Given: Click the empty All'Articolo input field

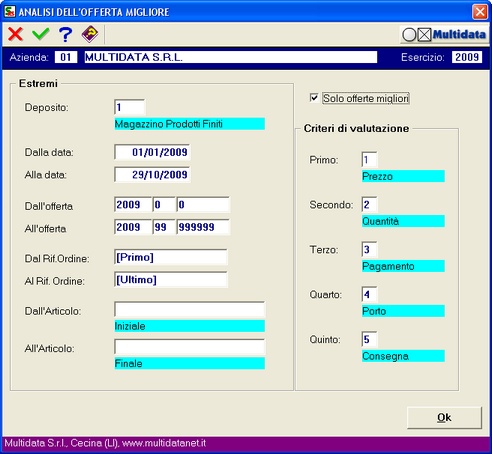Looking at the screenshot, I should pyautogui.click(x=189, y=347).
